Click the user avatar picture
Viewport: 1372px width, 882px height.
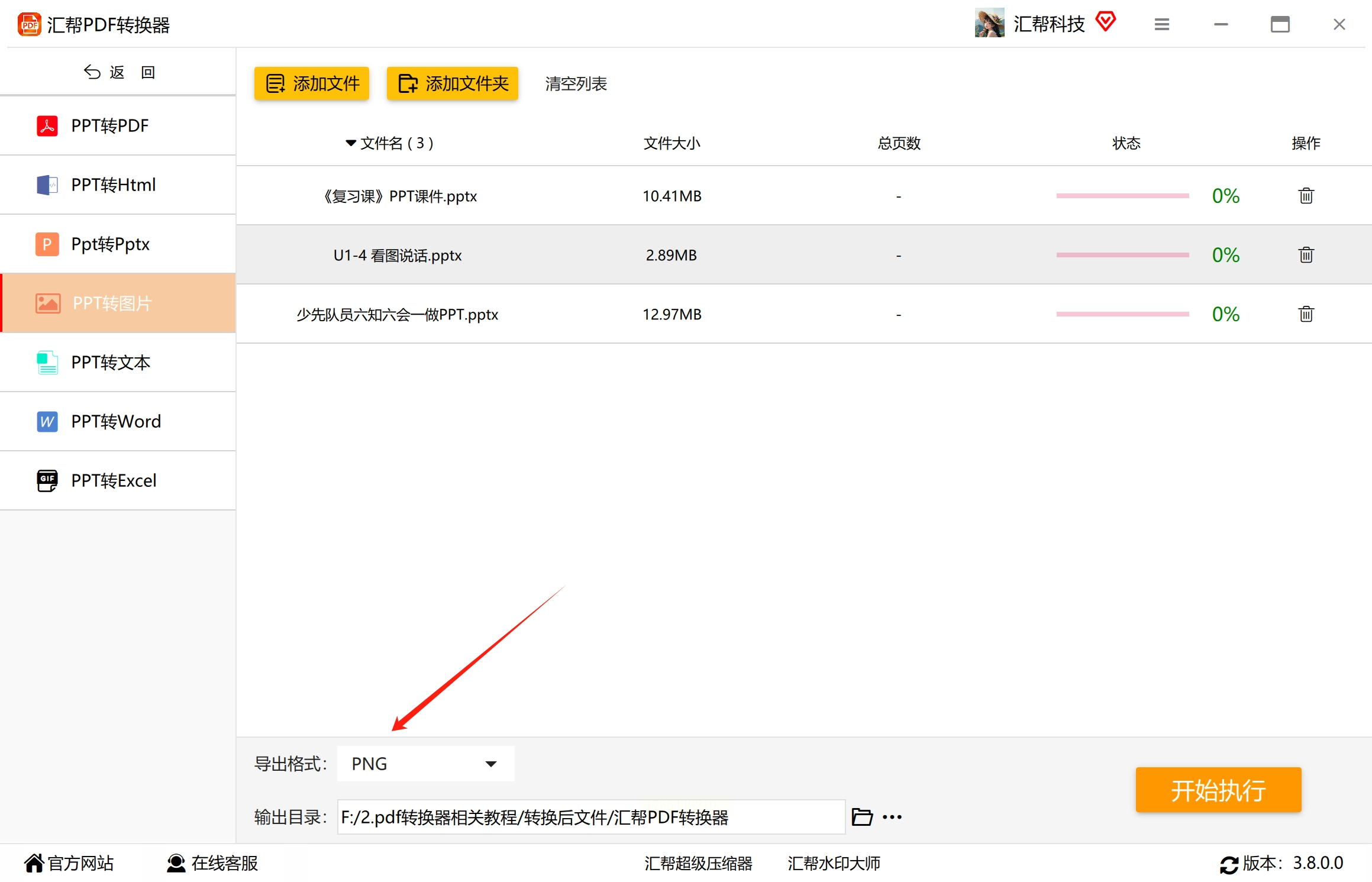[989, 24]
